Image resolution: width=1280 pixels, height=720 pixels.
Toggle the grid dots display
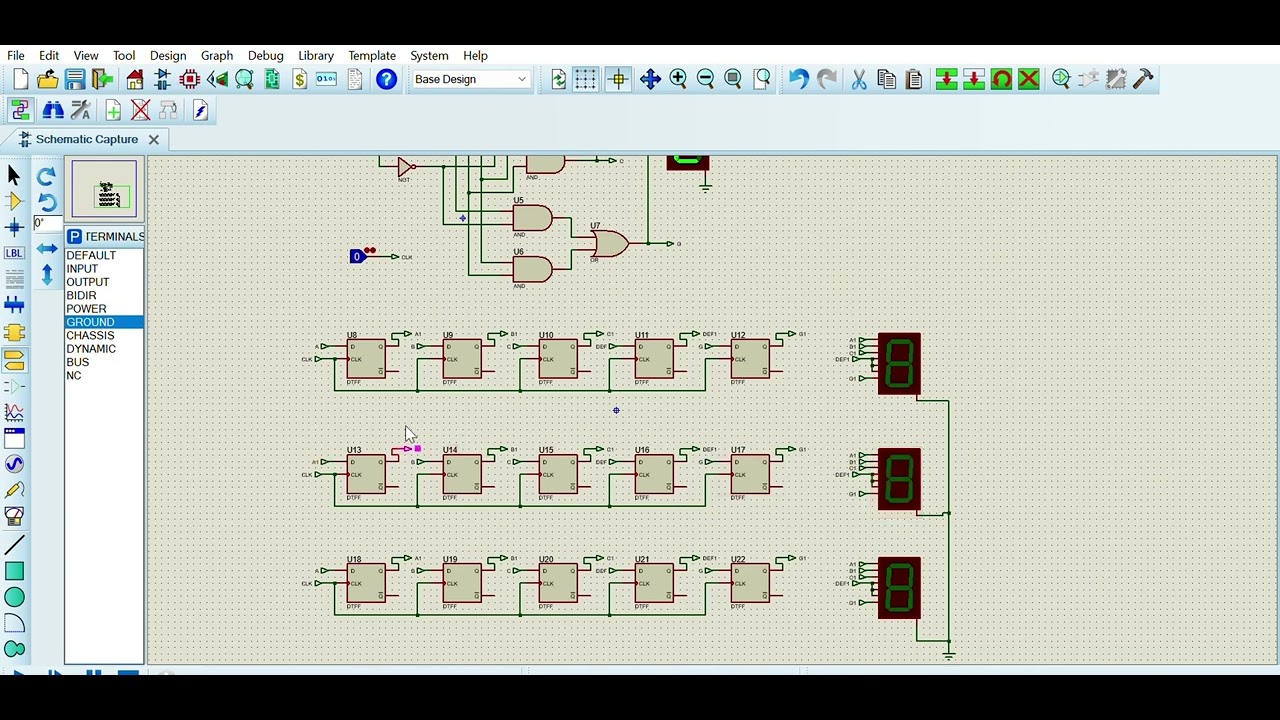tap(586, 79)
